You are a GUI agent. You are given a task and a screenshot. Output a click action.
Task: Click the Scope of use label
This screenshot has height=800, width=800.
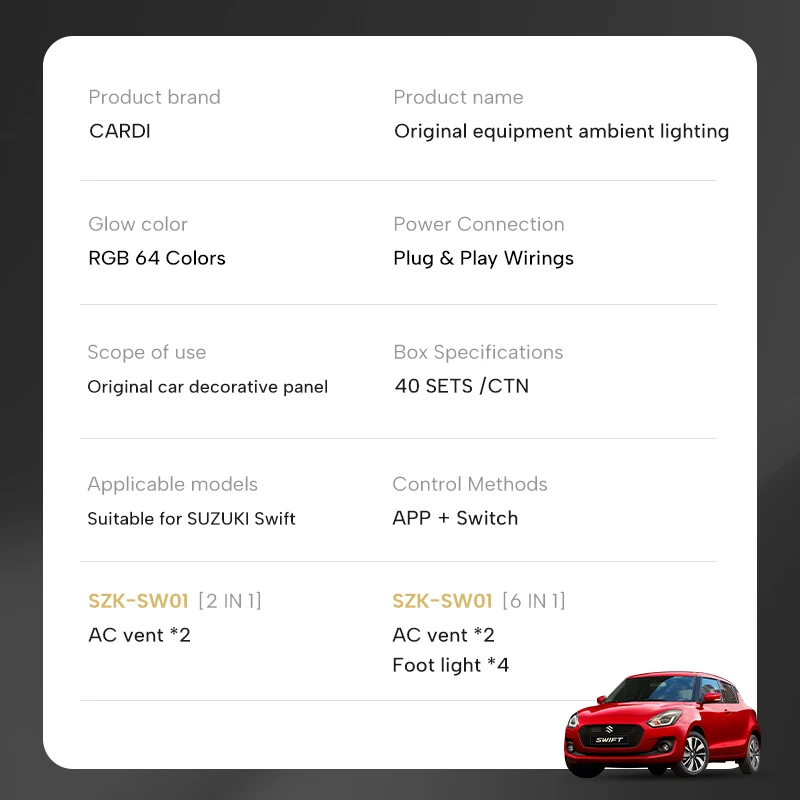coord(147,352)
